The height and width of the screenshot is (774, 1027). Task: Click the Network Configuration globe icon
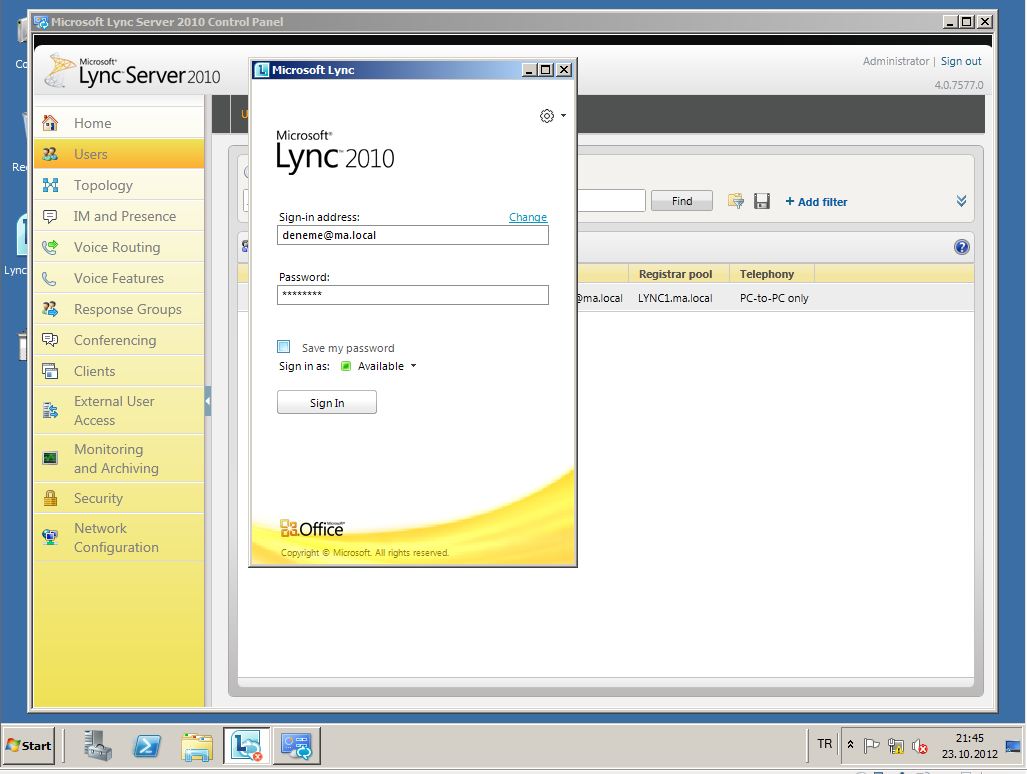tap(50, 537)
